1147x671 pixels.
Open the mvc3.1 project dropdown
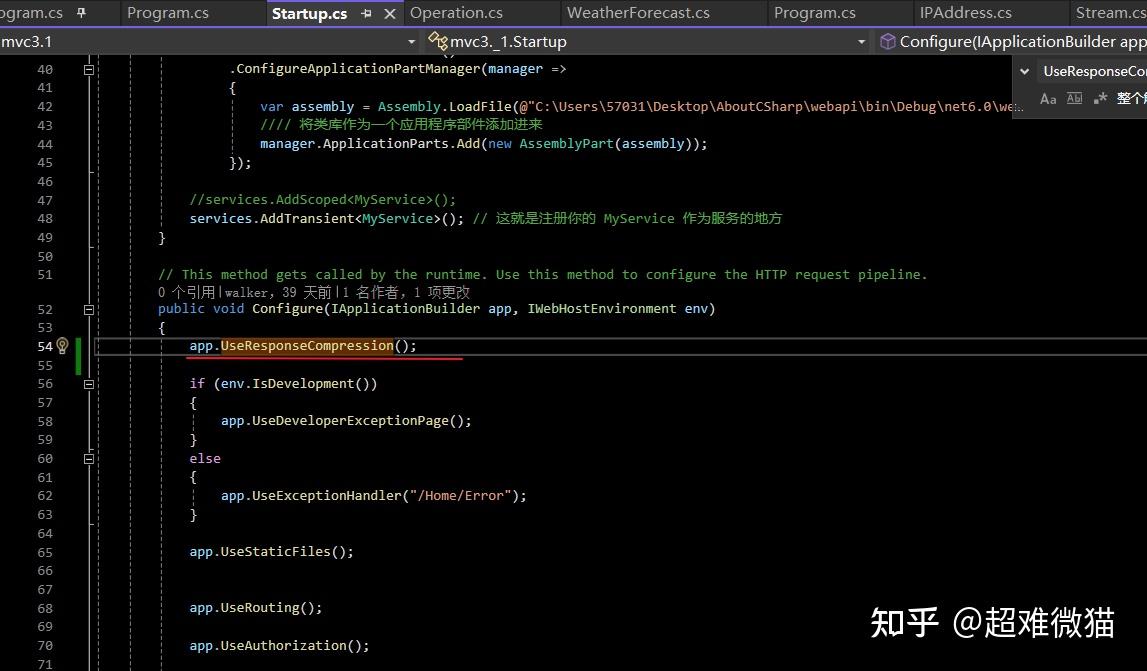click(410, 41)
